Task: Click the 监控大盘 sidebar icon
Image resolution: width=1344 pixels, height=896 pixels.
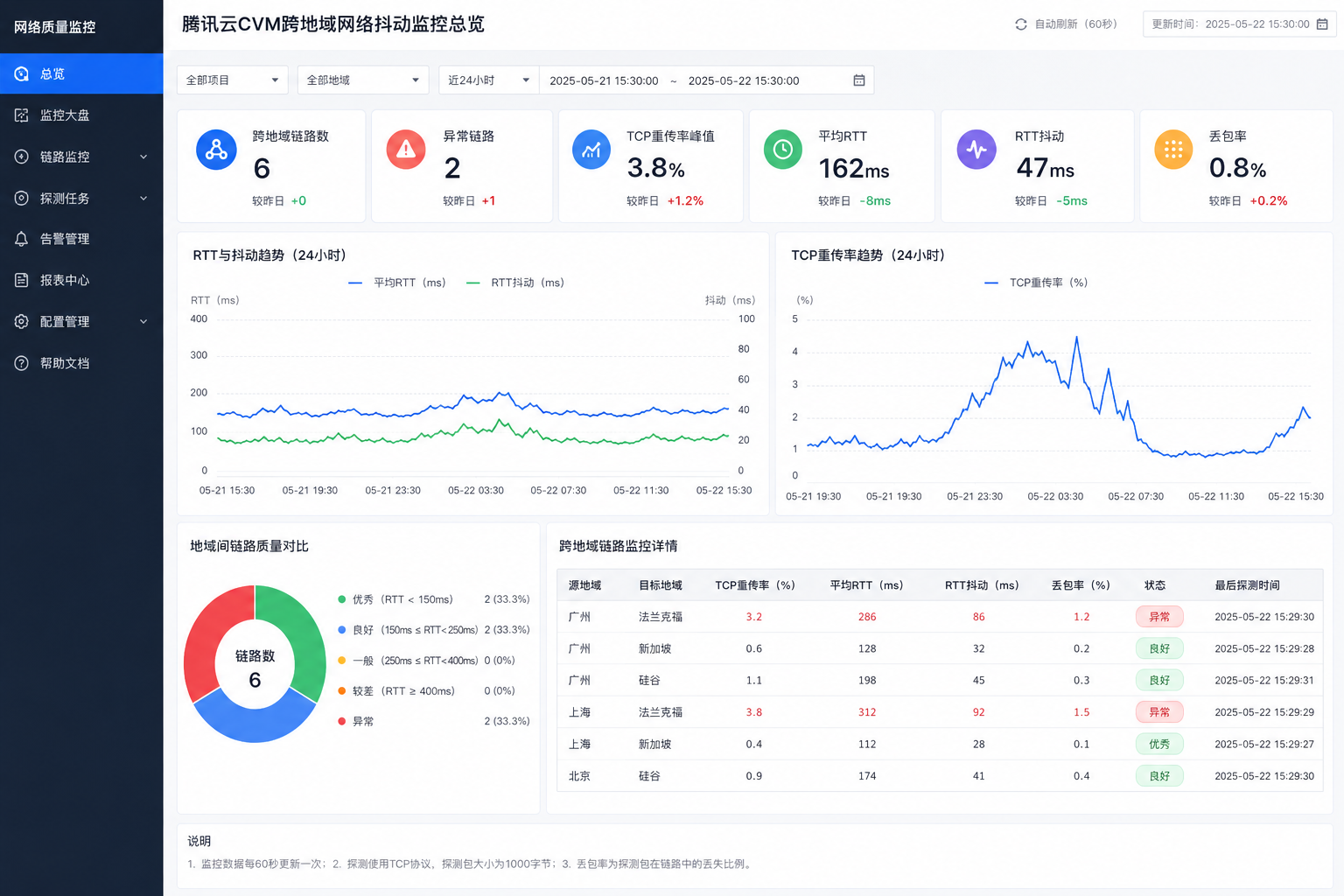Action: pyautogui.click(x=22, y=115)
